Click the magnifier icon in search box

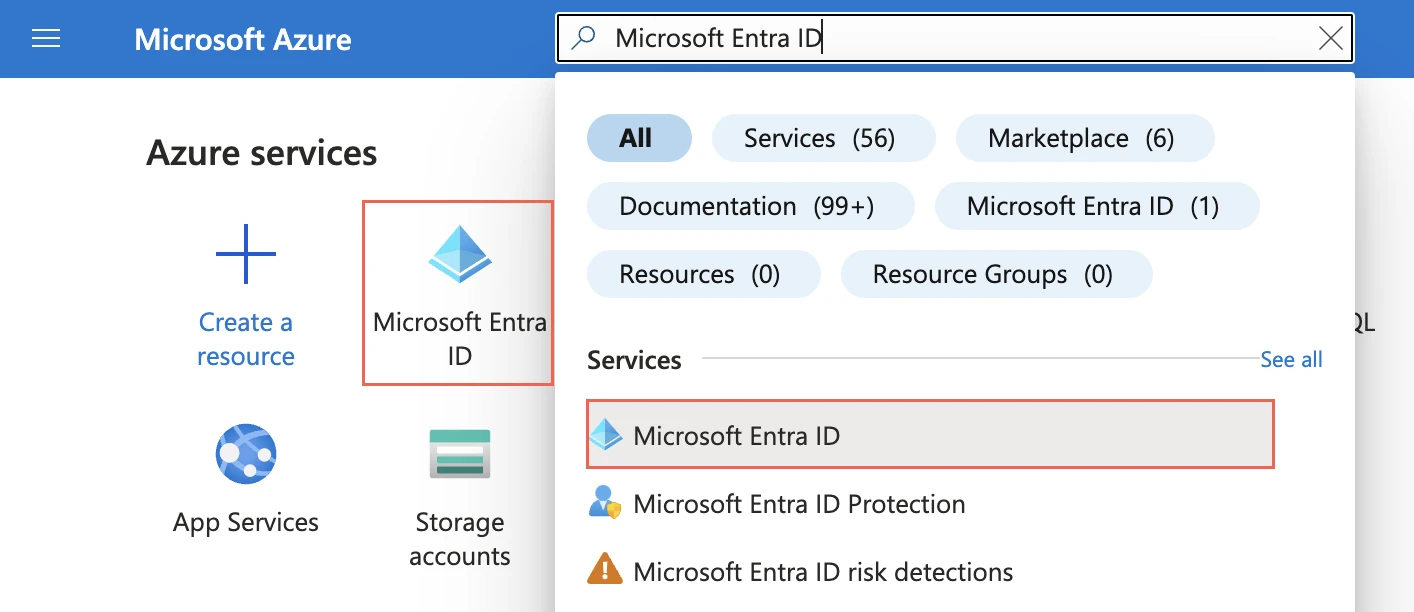[583, 39]
